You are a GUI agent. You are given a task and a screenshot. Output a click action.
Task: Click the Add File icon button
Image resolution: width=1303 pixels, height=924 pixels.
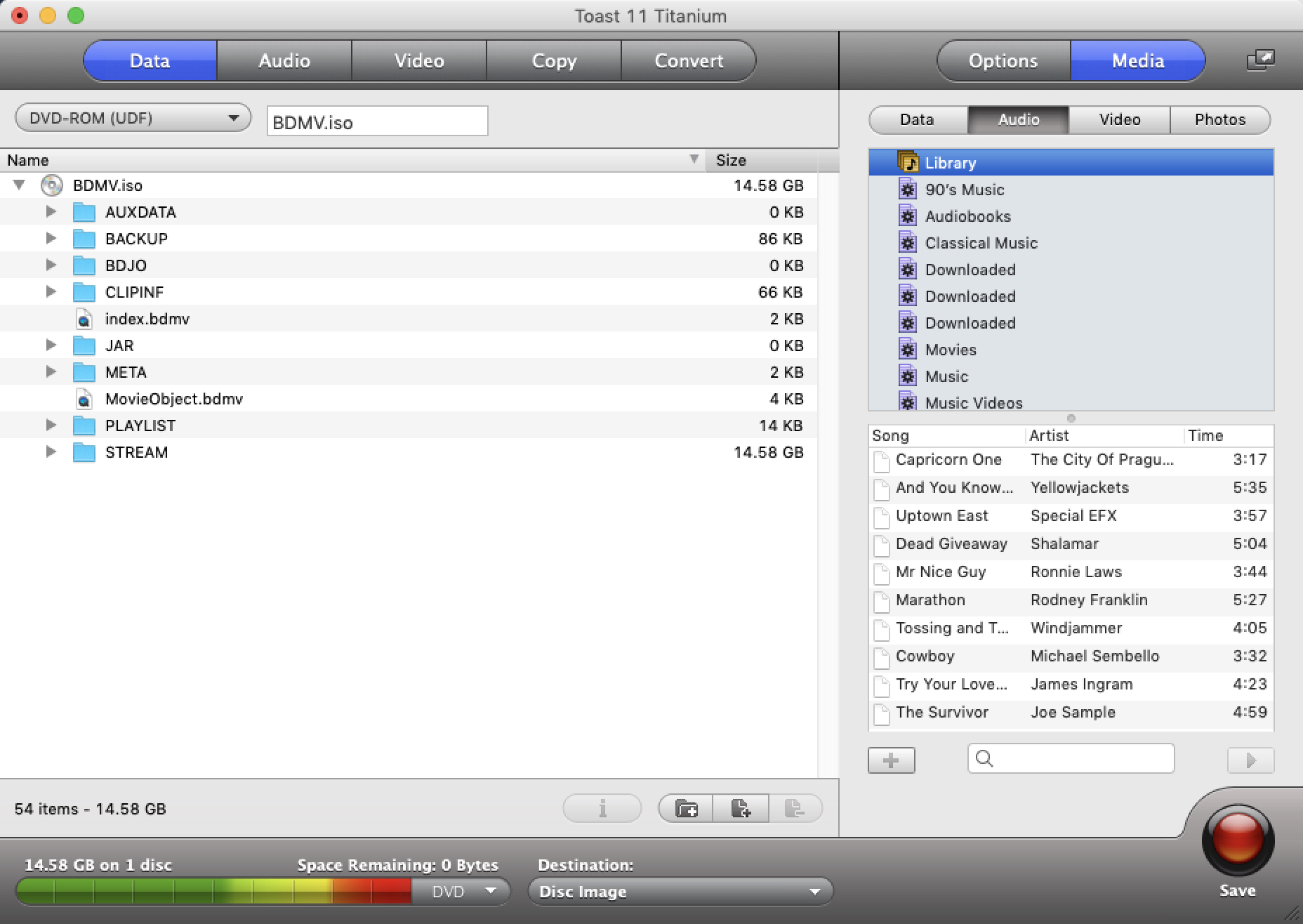(741, 808)
